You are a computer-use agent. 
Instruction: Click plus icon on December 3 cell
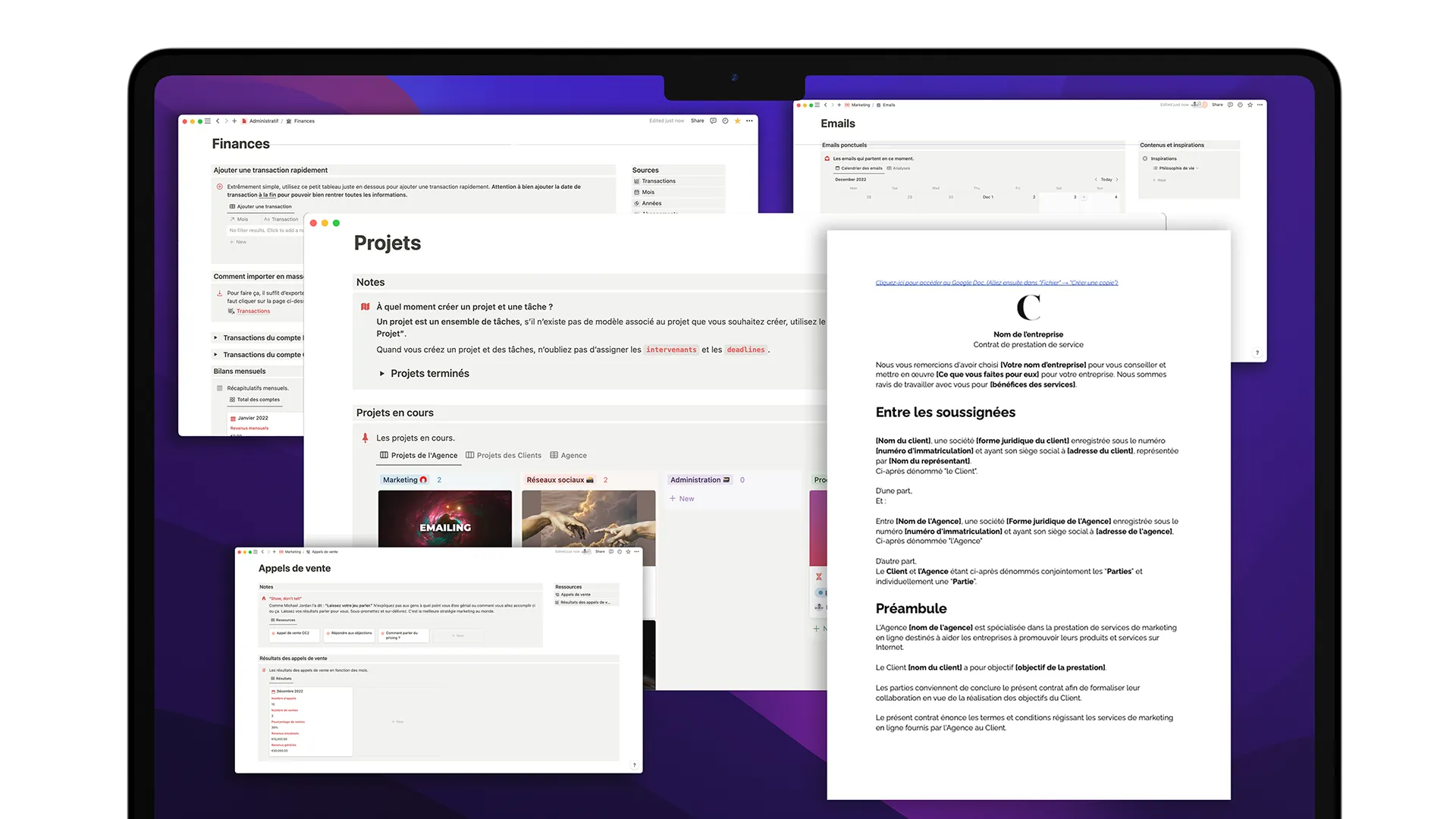point(1084,197)
